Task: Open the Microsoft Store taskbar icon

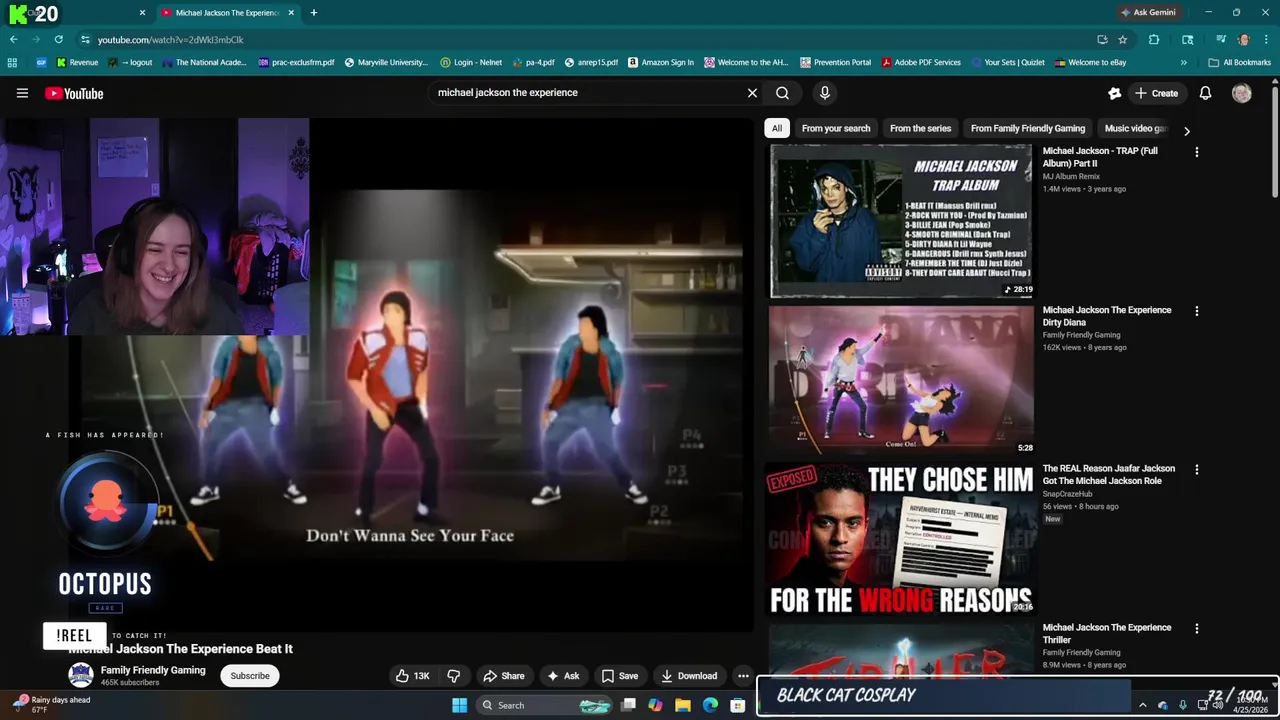Action: pos(737,705)
